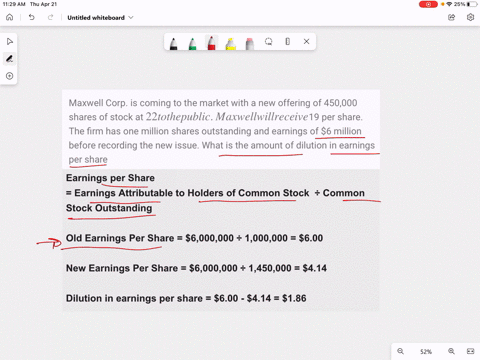Click the 52% zoom level
This screenshot has width=480, height=360.
426,352
